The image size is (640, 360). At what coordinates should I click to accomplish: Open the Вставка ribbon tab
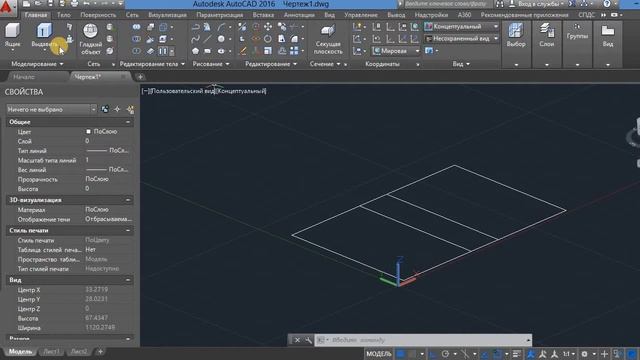point(263,15)
